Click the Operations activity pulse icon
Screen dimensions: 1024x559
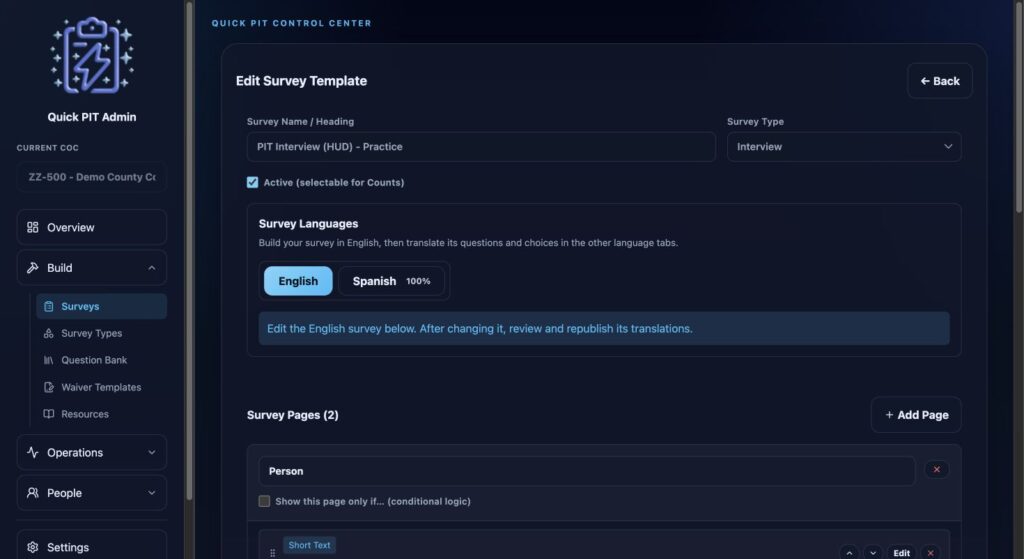tap(33, 453)
